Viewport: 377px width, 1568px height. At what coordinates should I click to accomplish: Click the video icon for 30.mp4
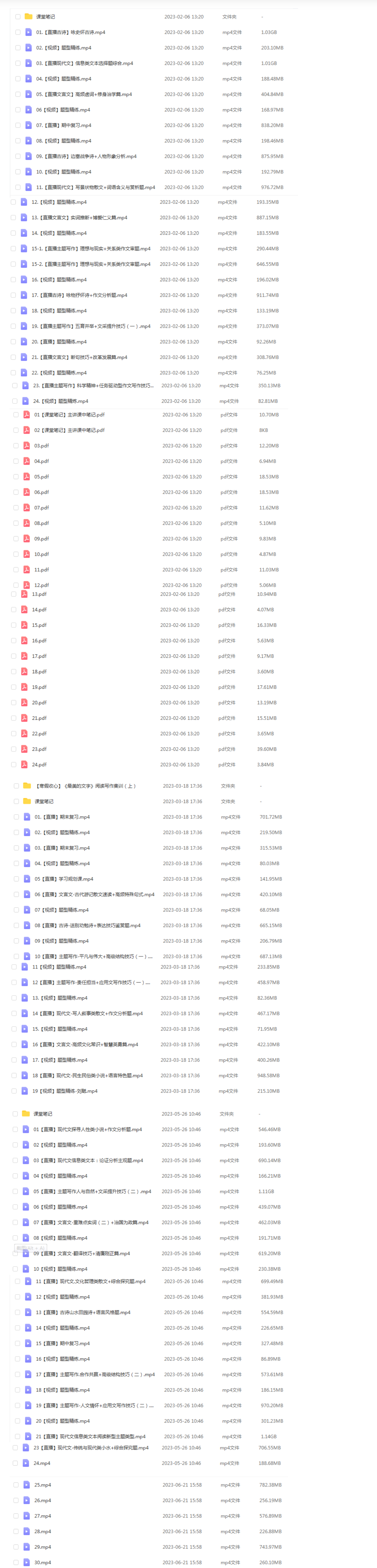(26, 1562)
